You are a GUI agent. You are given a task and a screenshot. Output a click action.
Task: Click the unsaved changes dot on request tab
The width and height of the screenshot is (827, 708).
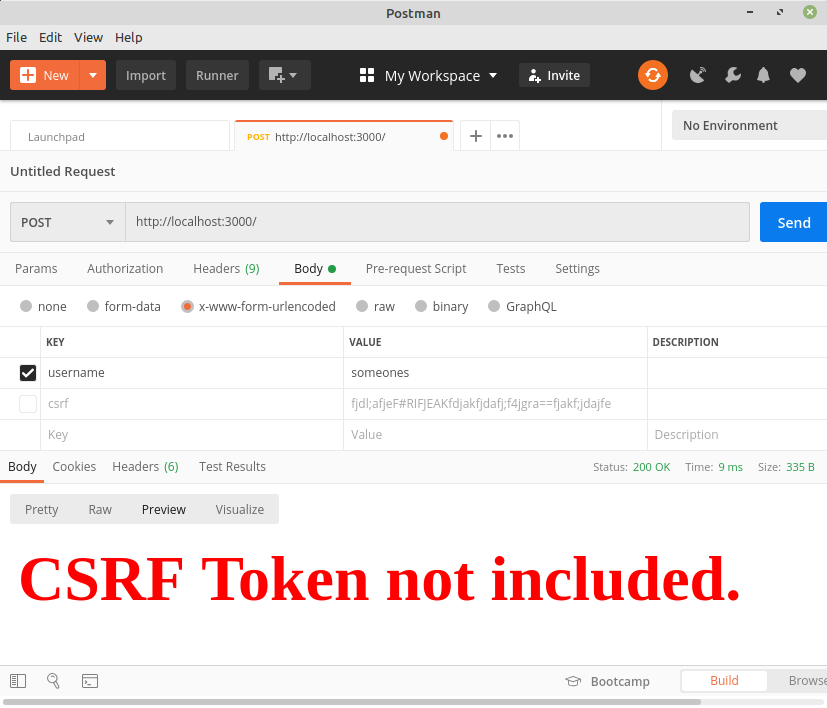coord(444,136)
